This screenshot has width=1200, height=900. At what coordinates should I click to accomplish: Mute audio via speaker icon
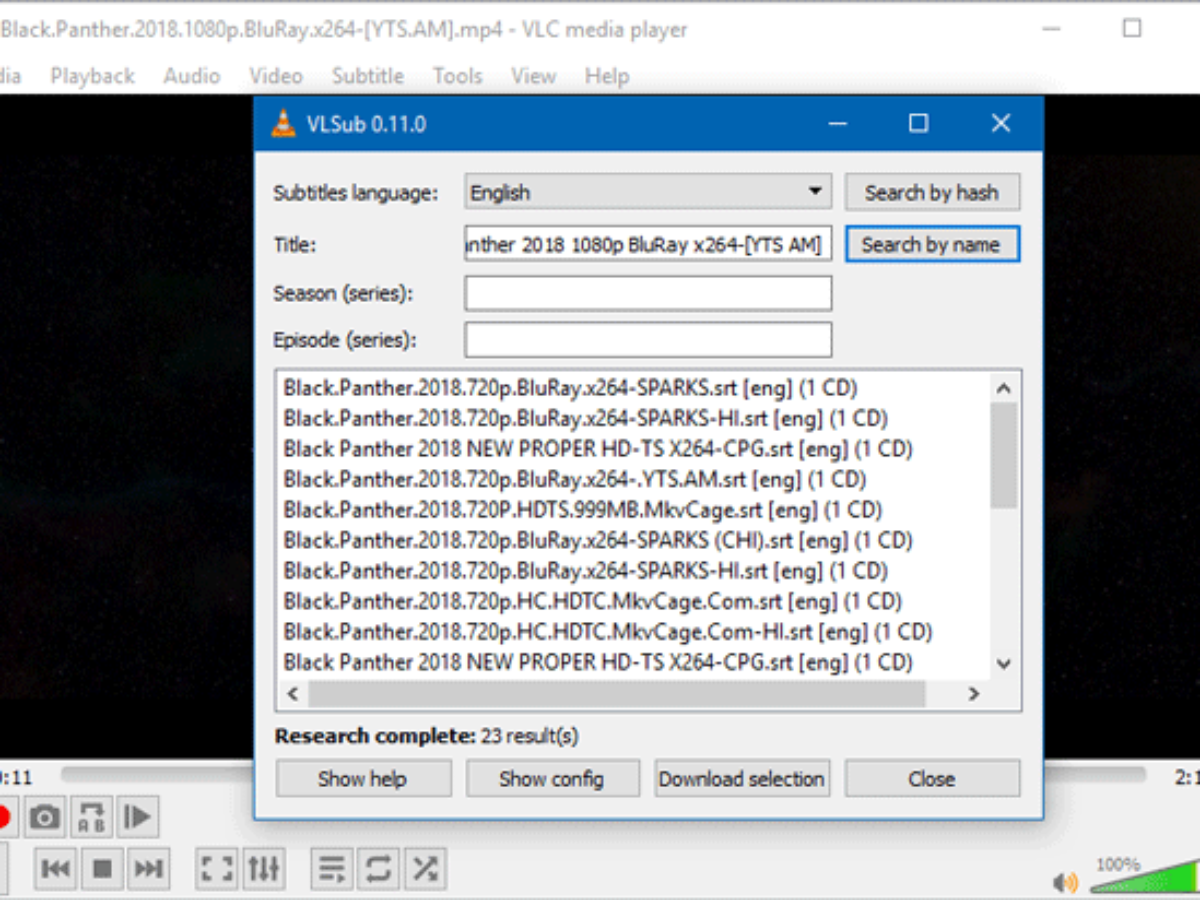click(1066, 882)
